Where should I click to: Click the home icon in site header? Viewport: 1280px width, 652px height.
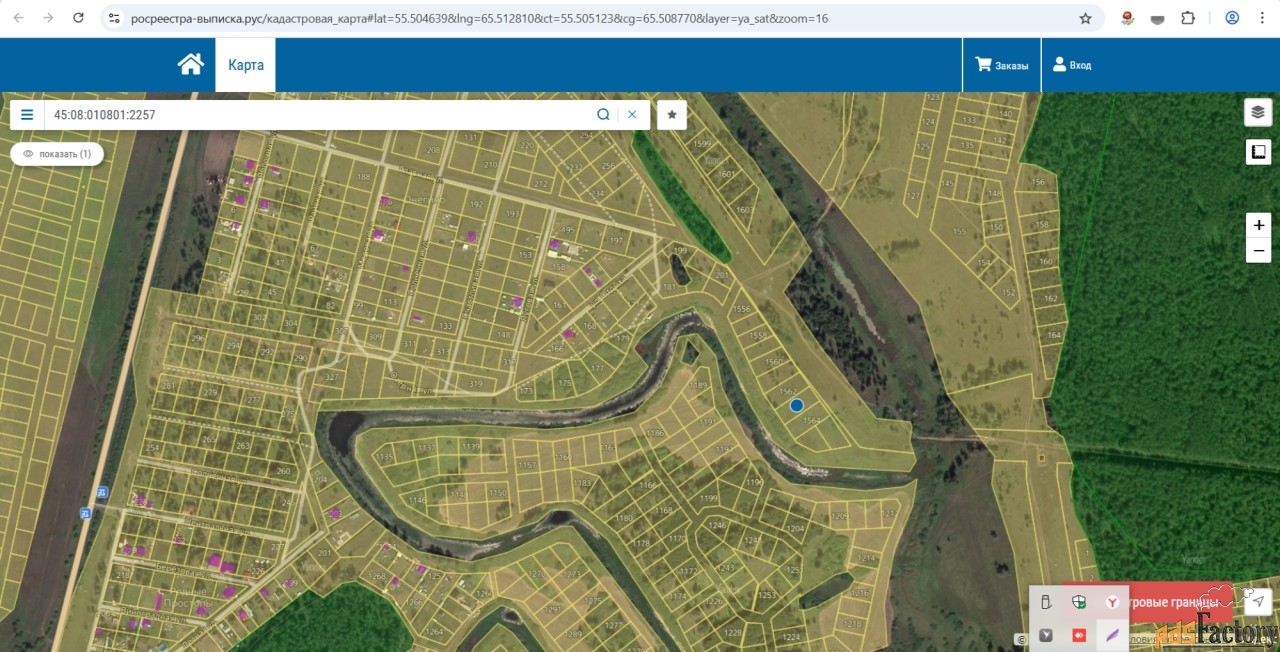click(190, 65)
